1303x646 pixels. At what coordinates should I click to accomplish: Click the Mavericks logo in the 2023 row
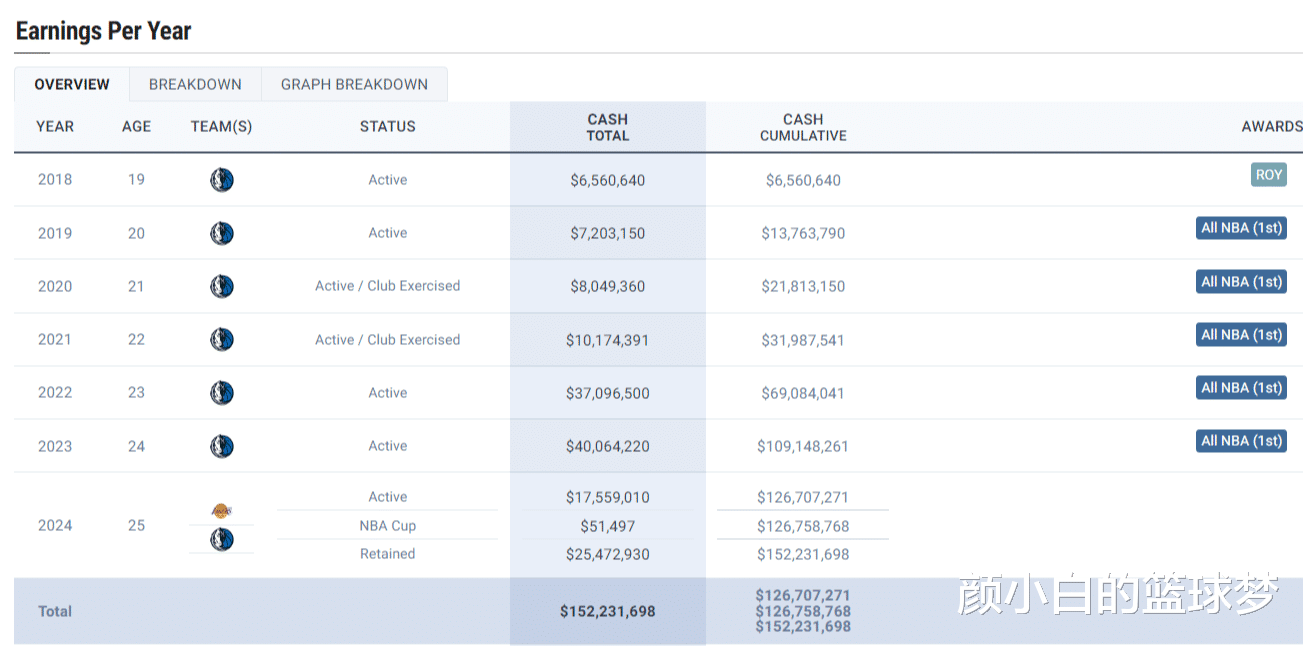point(222,446)
